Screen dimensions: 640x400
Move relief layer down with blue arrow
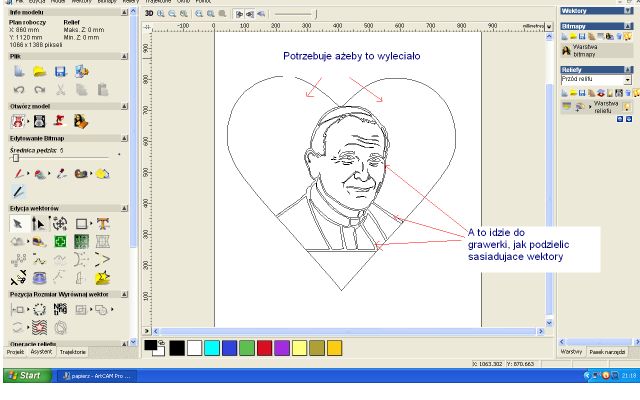coord(629,119)
